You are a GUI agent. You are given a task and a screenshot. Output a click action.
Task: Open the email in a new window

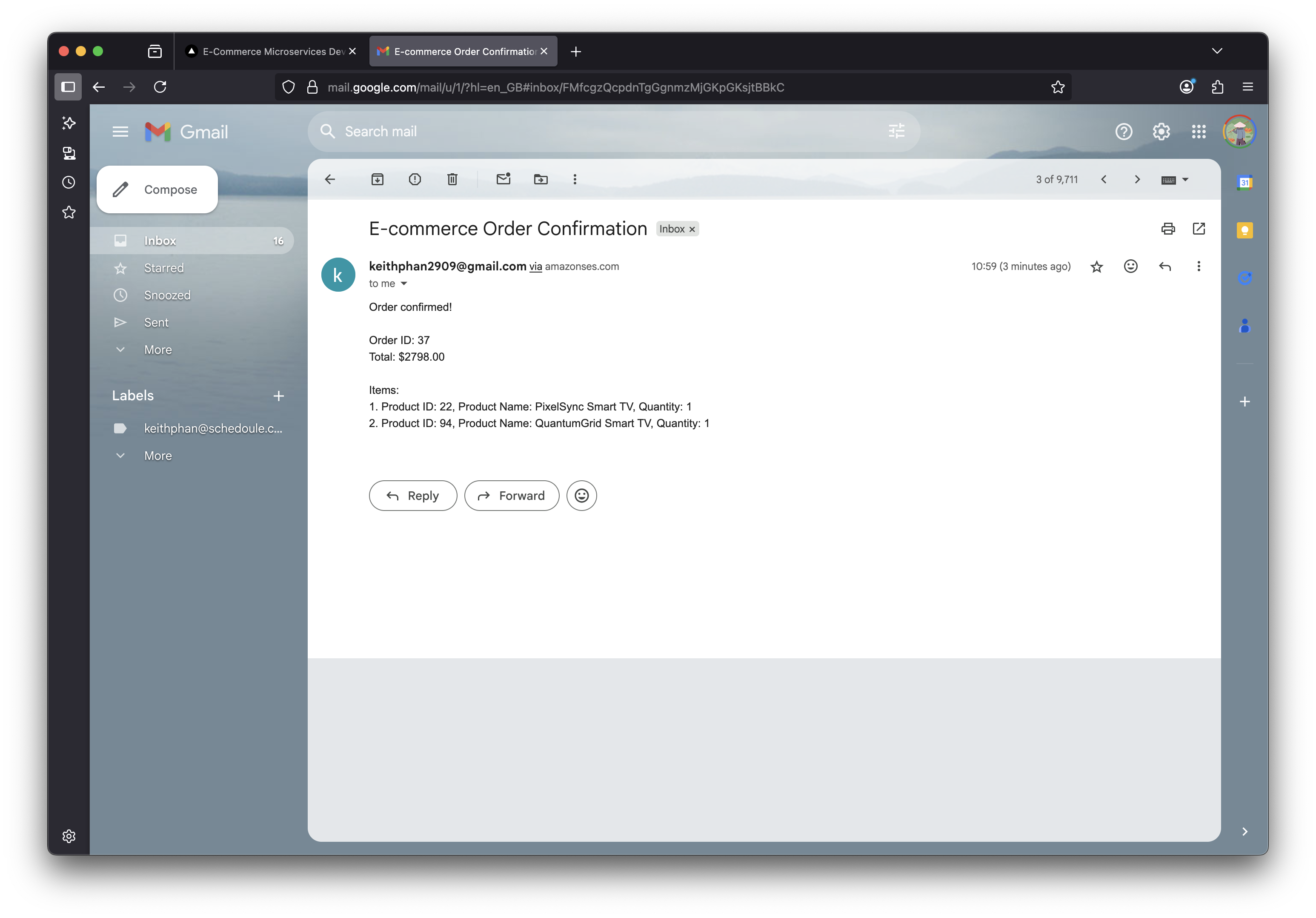point(1199,229)
